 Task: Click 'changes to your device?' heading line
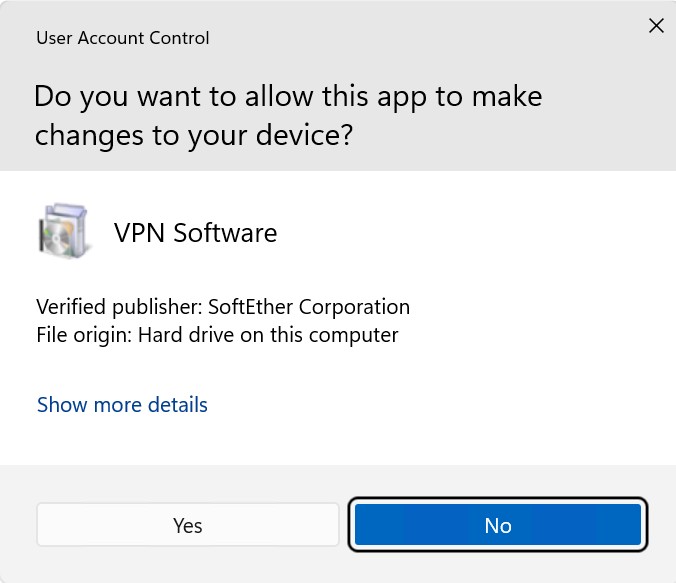tap(194, 135)
